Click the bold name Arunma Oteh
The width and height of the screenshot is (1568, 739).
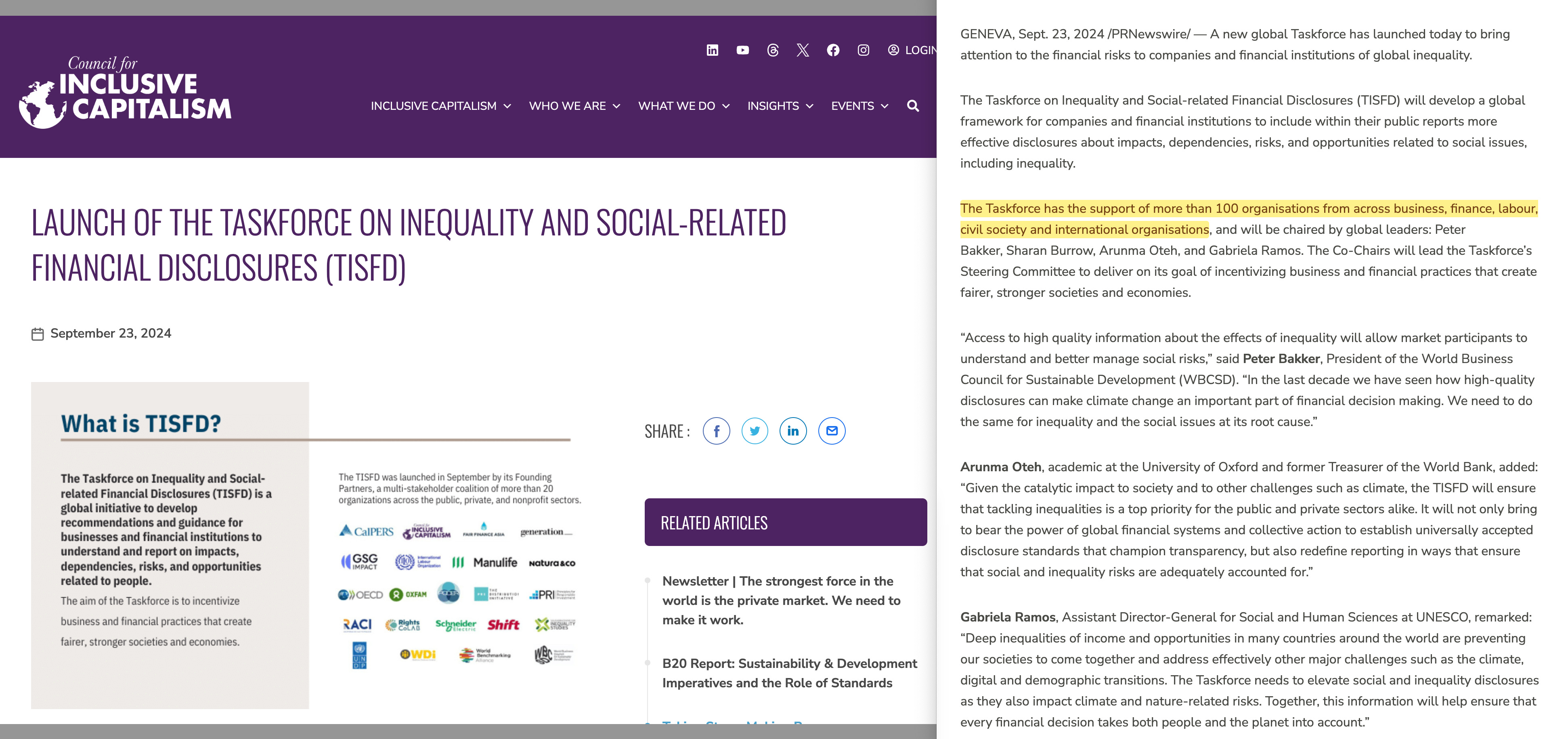(1001, 467)
